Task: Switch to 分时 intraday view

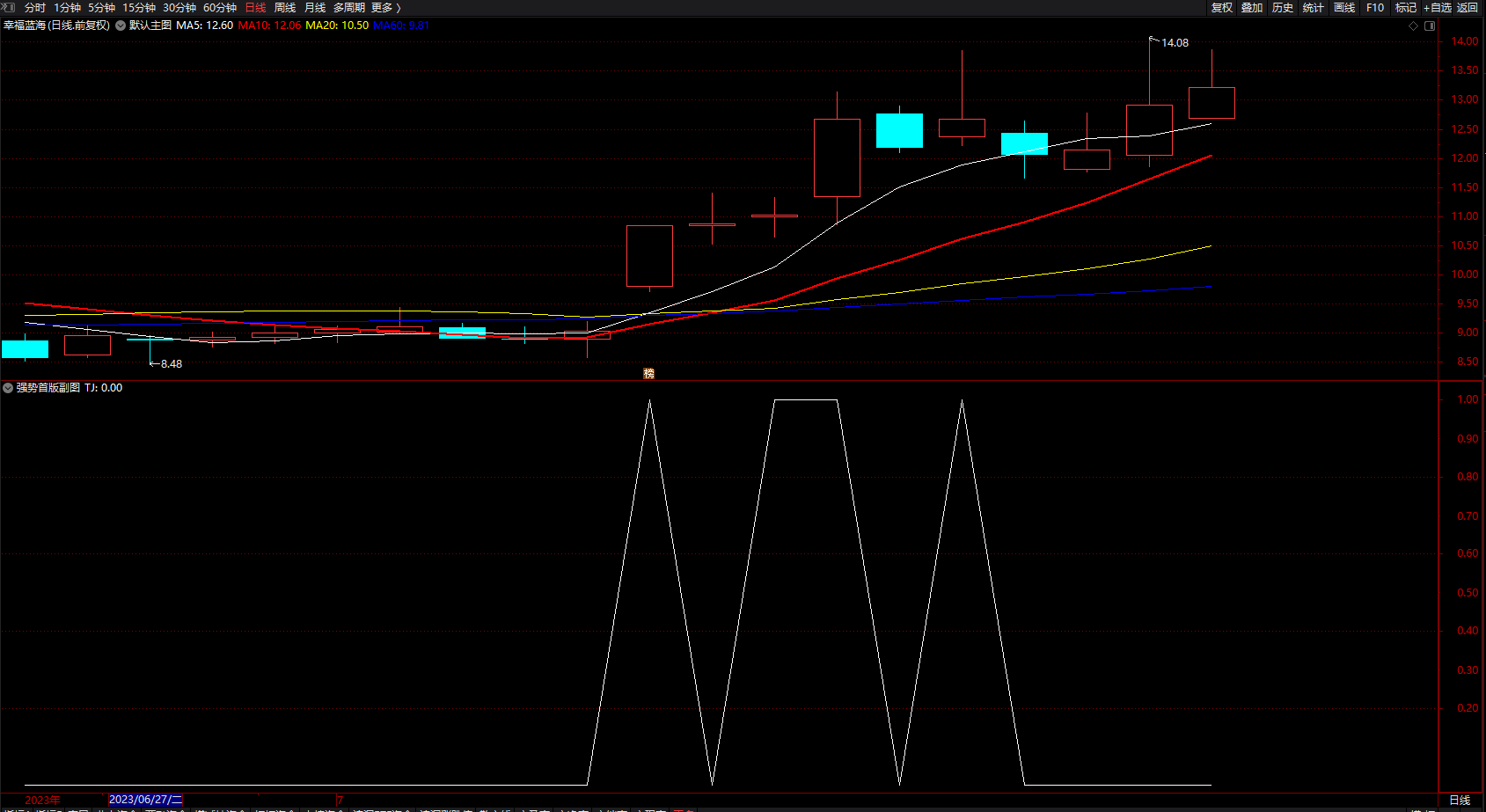Action: click(x=35, y=8)
